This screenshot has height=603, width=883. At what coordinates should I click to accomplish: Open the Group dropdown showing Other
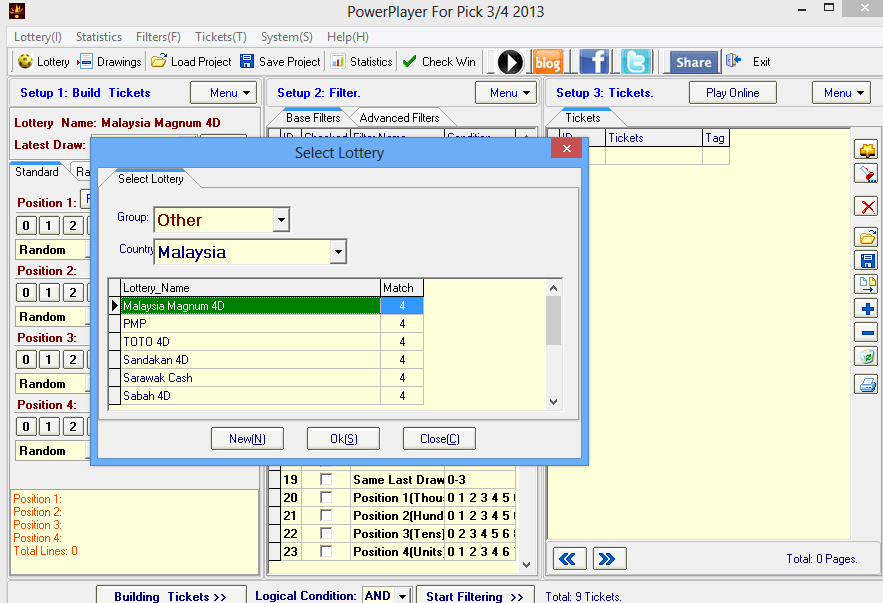tap(281, 220)
